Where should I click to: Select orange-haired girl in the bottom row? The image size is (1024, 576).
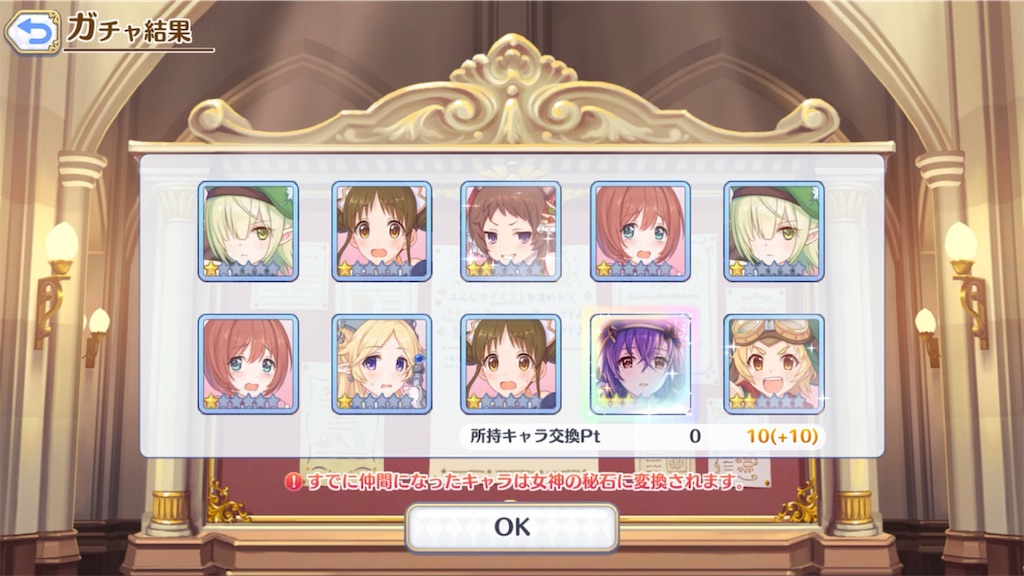click(248, 364)
